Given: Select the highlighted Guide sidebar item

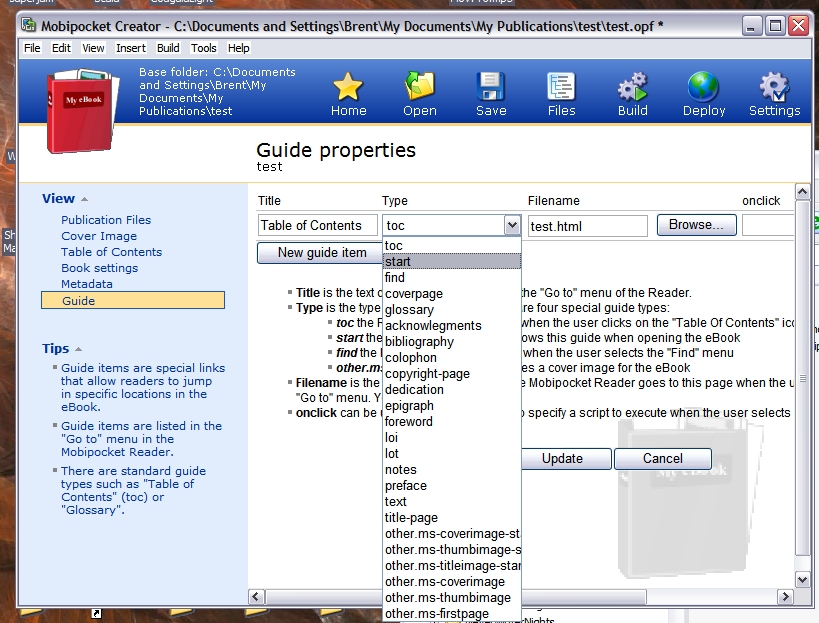Looking at the screenshot, I should [x=133, y=300].
